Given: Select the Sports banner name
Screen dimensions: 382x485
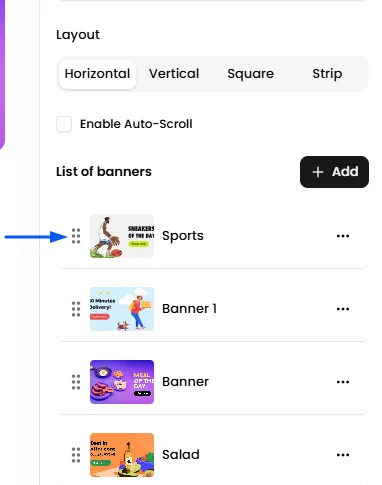Looking at the screenshot, I should (x=183, y=236).
